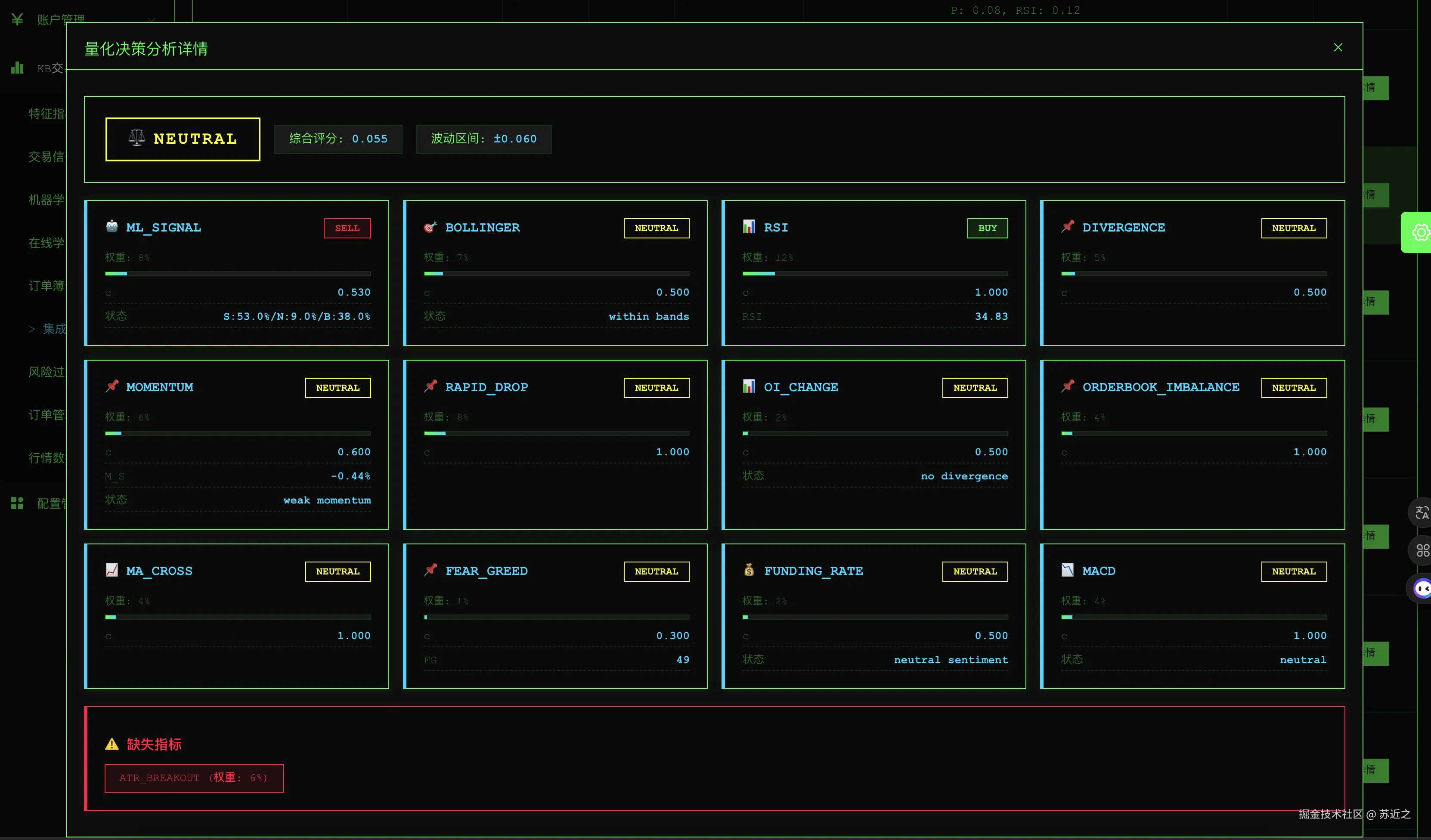Click the money bag icon beside FUNDING_RATE

(749, 570)
